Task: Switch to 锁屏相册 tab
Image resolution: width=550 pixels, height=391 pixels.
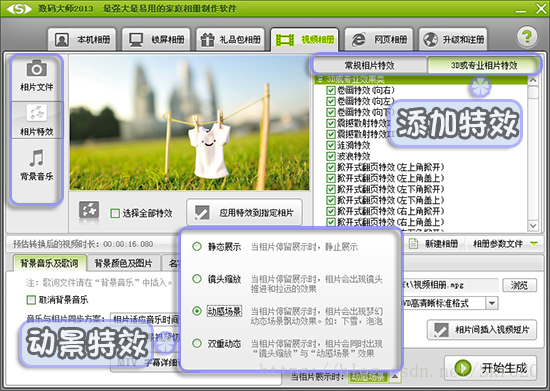Action: point(156,39)
